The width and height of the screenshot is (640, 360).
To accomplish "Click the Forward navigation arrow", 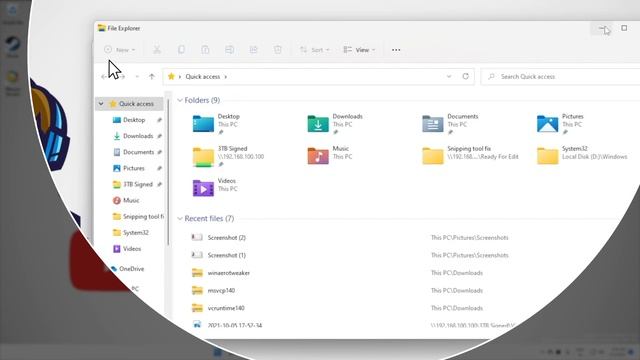I will point(122,76).
